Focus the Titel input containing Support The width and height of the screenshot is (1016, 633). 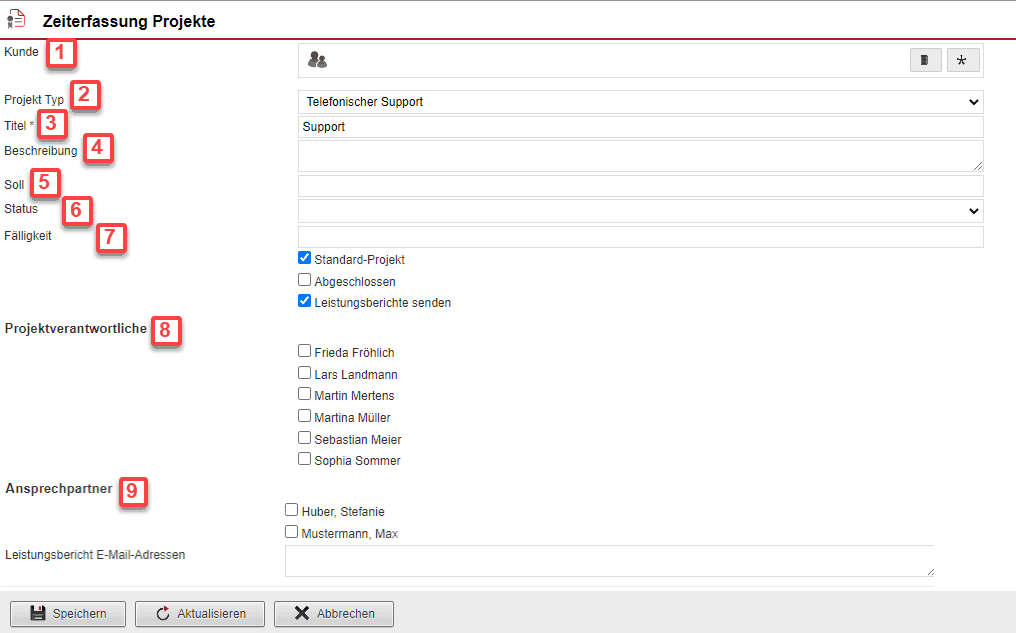click(640, 127)
